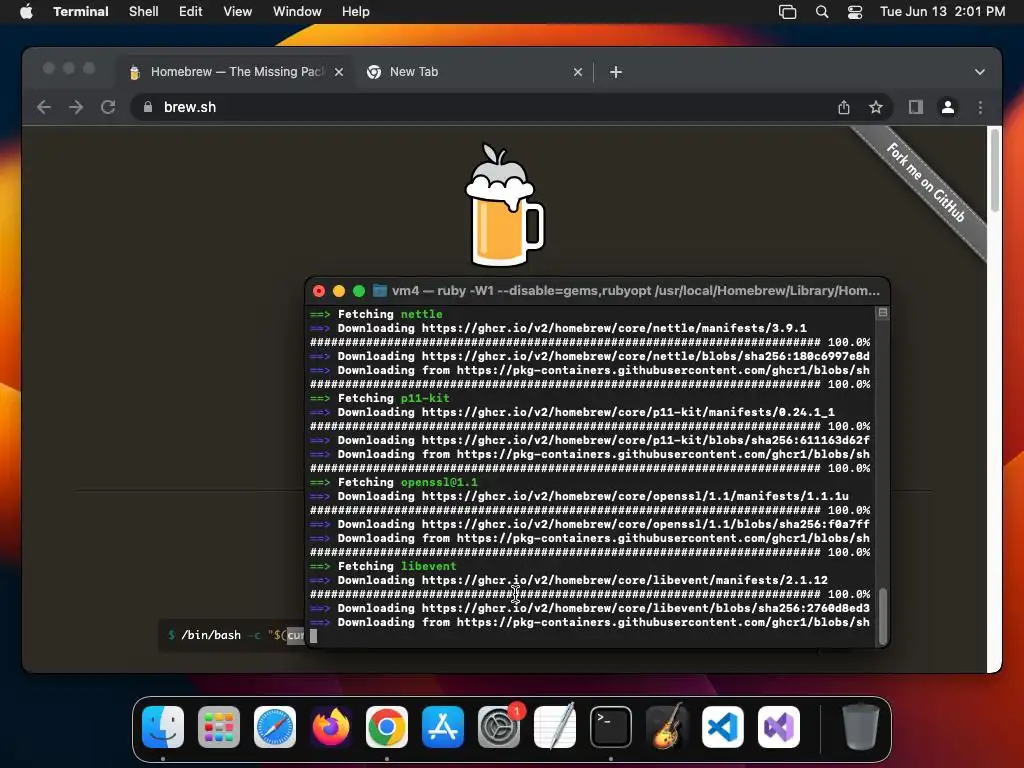Go back in Chrome
The image size is (1024, 768).
pos(44,107)
